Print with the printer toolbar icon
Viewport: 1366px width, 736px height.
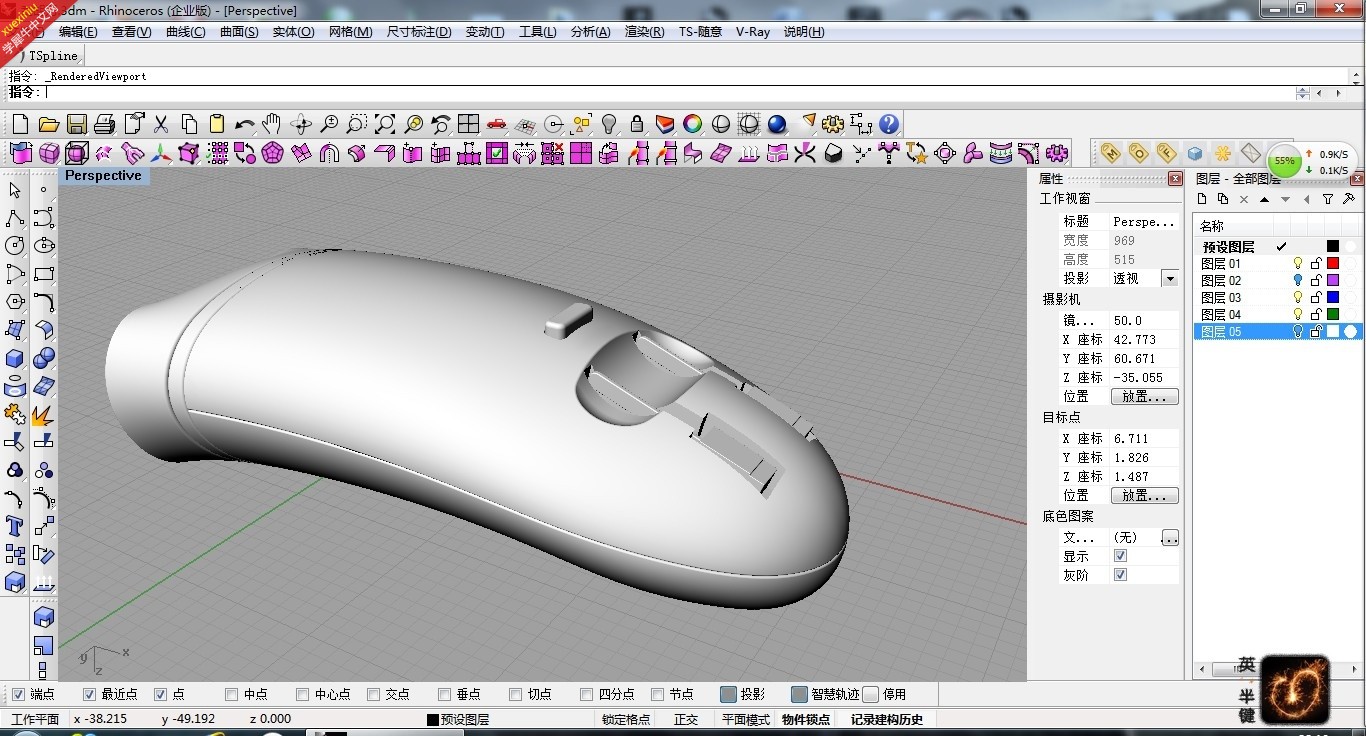coord(104,124)
